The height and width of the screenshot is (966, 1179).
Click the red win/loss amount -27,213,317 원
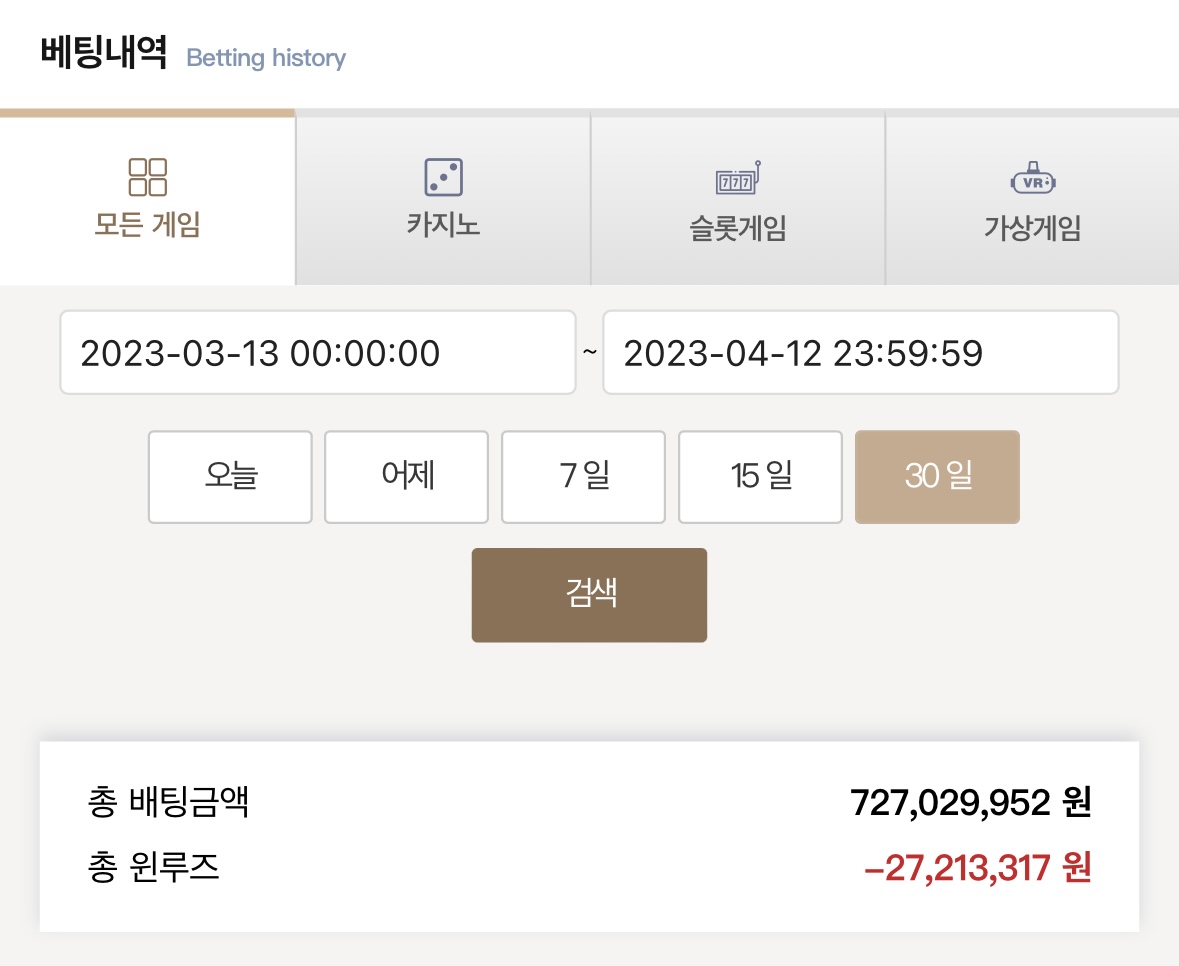point(977,868)
